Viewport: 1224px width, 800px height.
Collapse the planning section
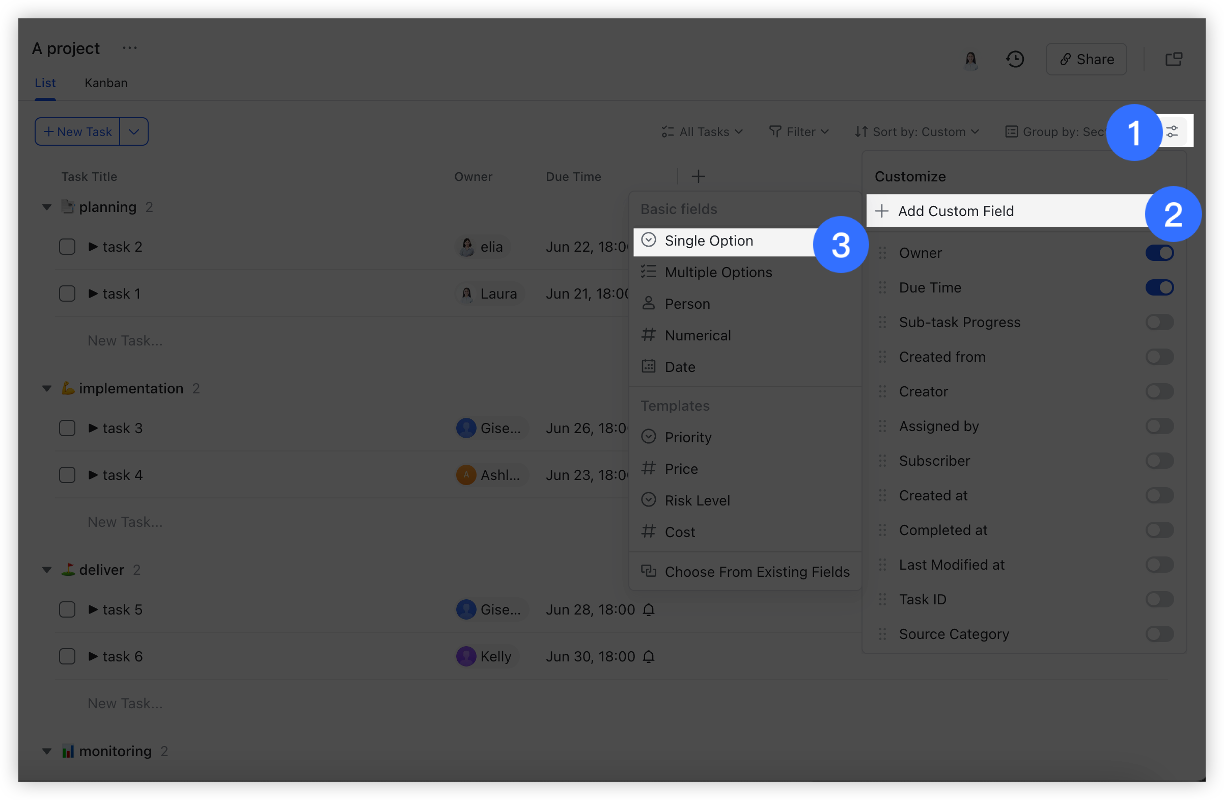pyautogui.click(x=46, y=207)
